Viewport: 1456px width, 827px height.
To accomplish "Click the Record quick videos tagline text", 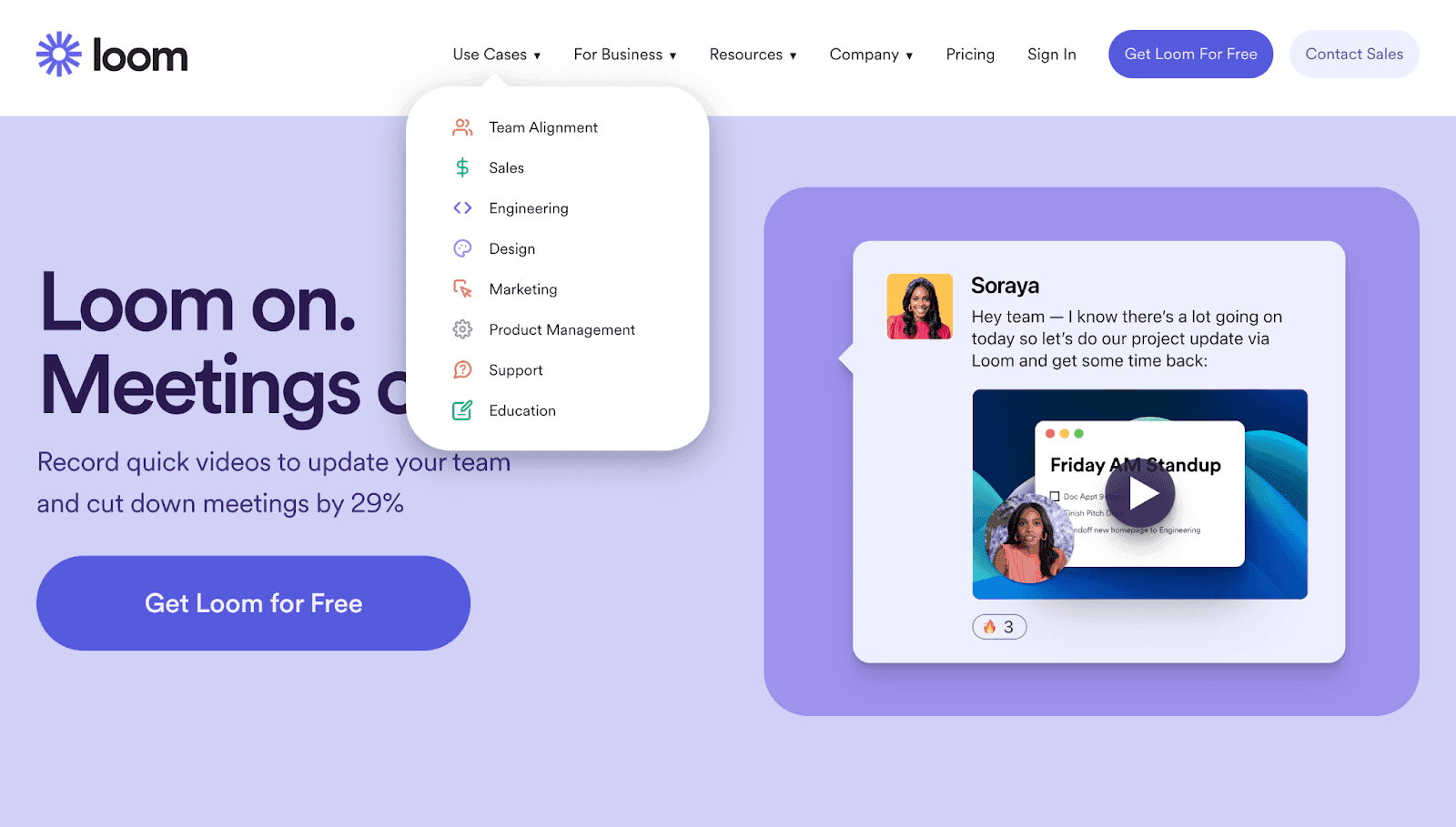I will pos(273,482).
